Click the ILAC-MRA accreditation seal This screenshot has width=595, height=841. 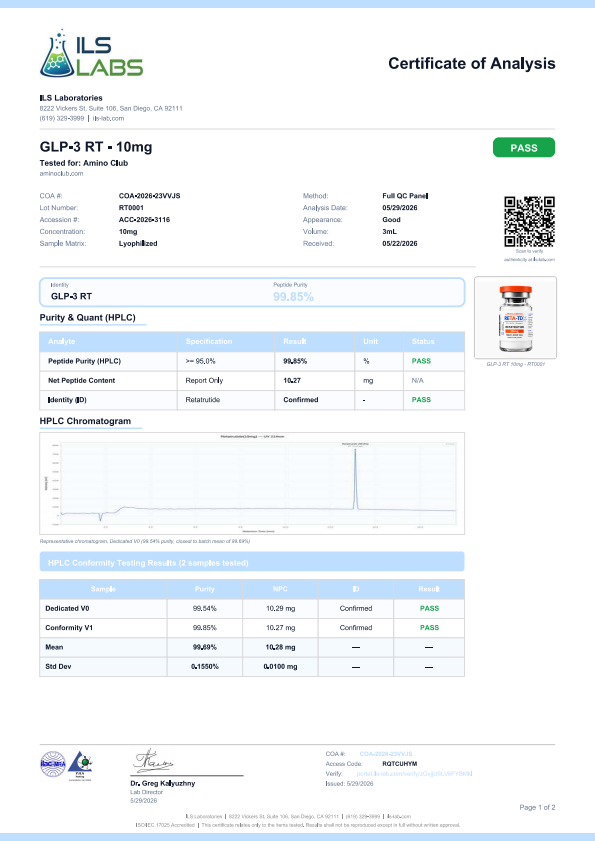tap(53, 764)
